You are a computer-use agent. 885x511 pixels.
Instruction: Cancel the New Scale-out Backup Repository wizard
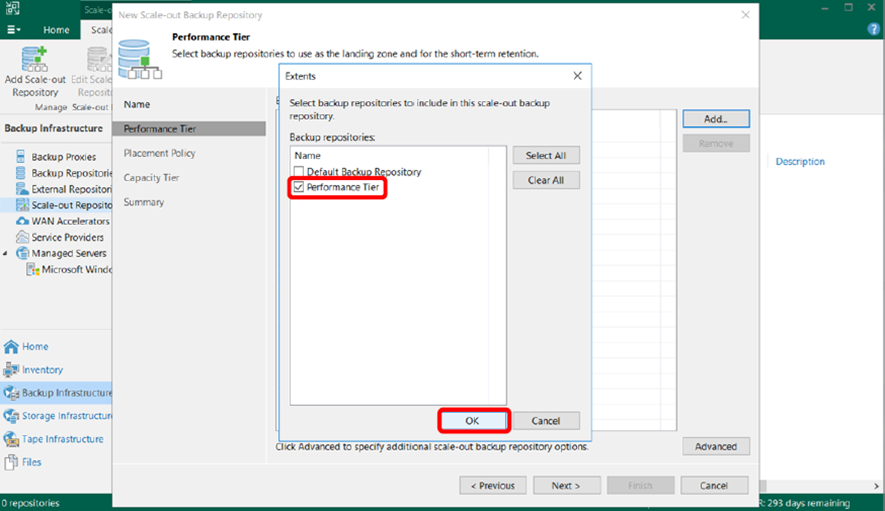pyautogui.click(x=714, y=486)
